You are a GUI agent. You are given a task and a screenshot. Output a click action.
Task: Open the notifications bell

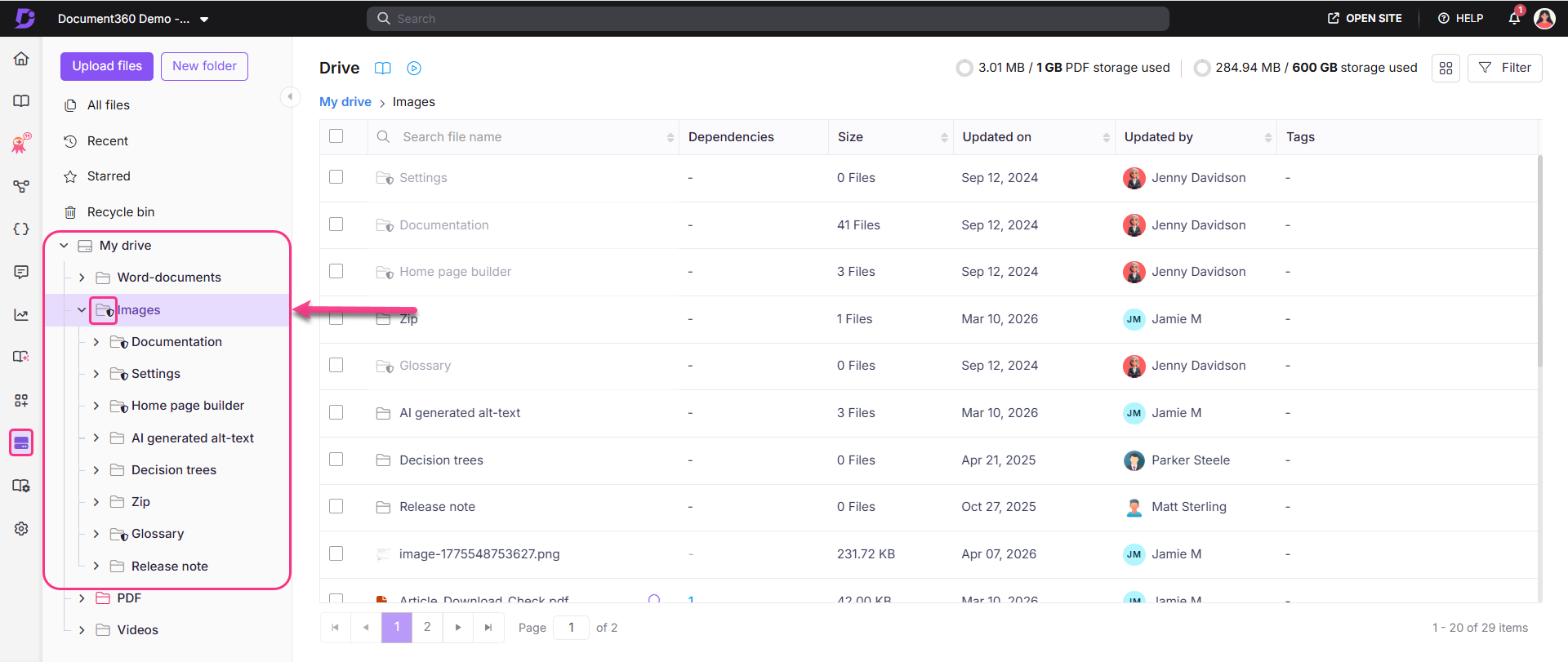point(1514,18)
